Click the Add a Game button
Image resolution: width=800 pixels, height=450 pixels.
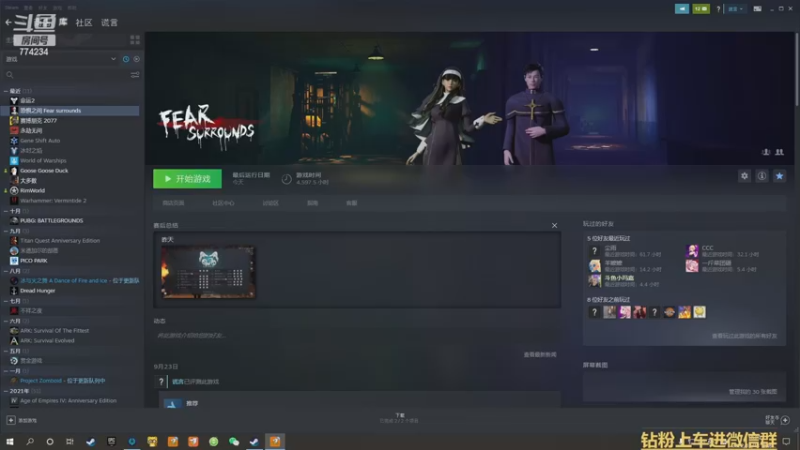[x=21, y=420]
